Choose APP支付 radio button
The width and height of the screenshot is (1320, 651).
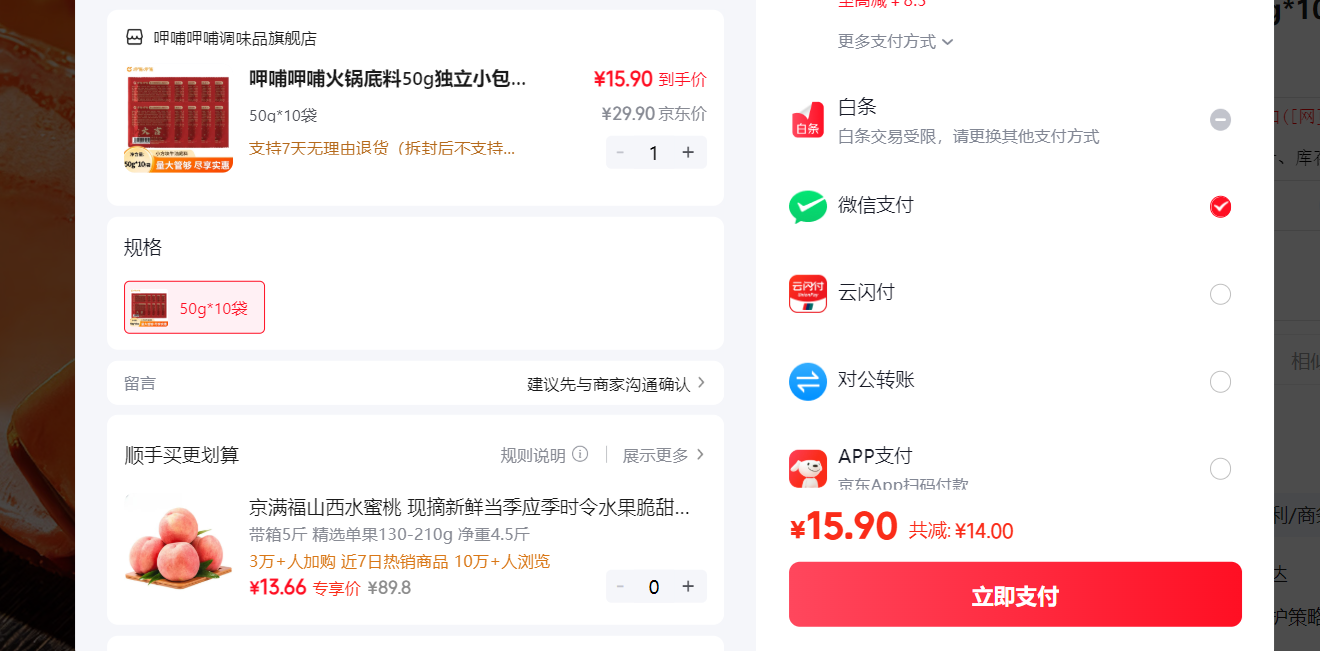(1220, 468)
